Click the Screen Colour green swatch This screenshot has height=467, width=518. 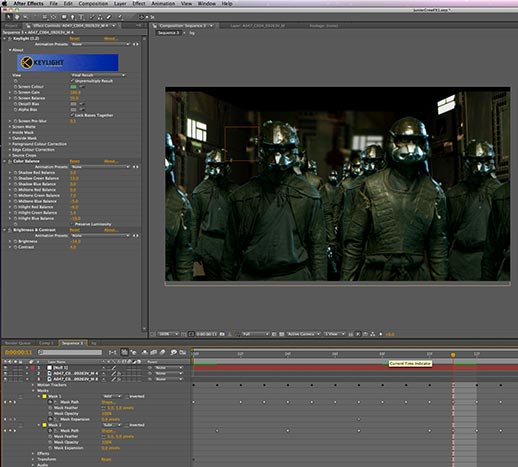[73, 87]
